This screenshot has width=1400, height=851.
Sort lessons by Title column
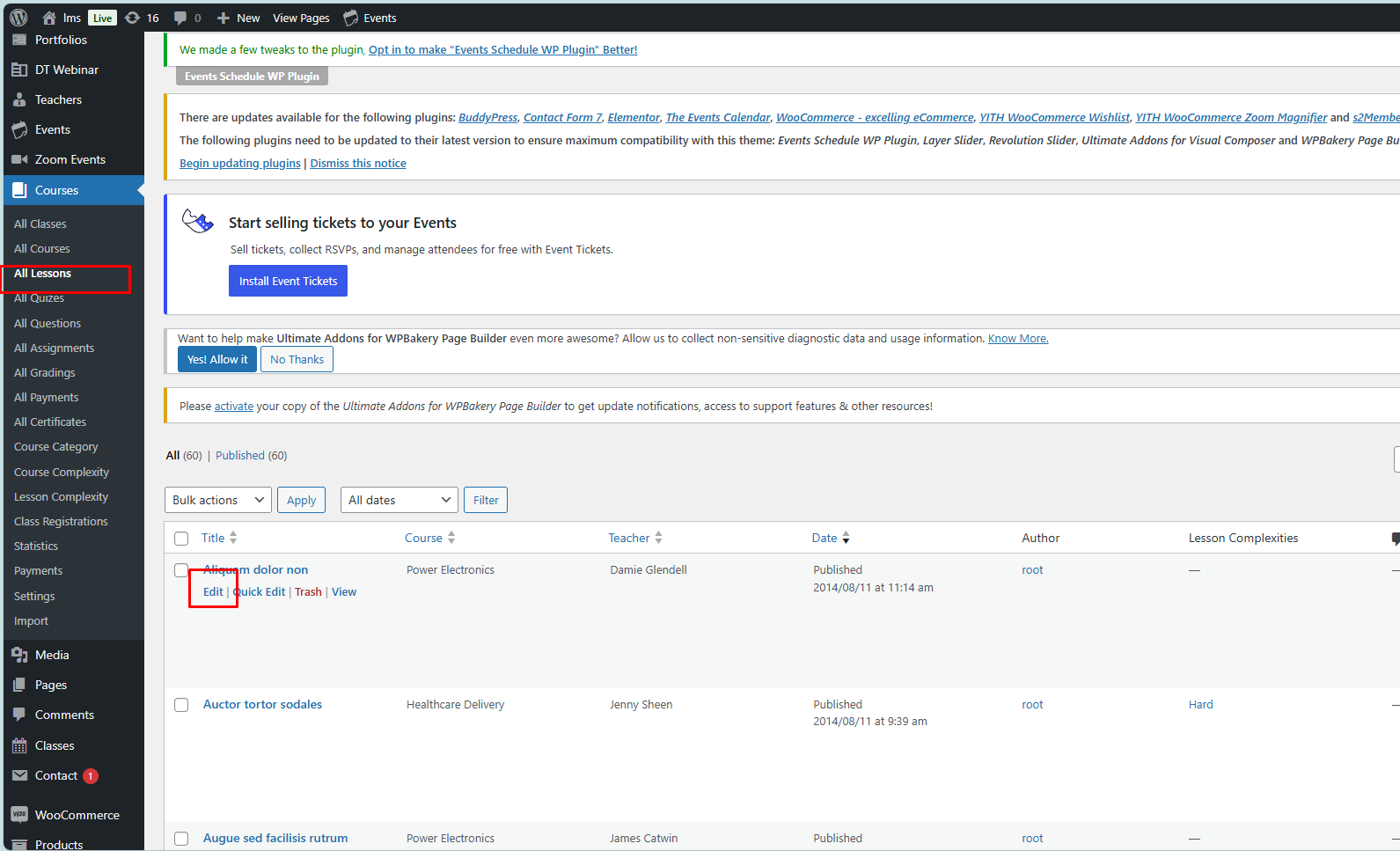pos(218,538)
